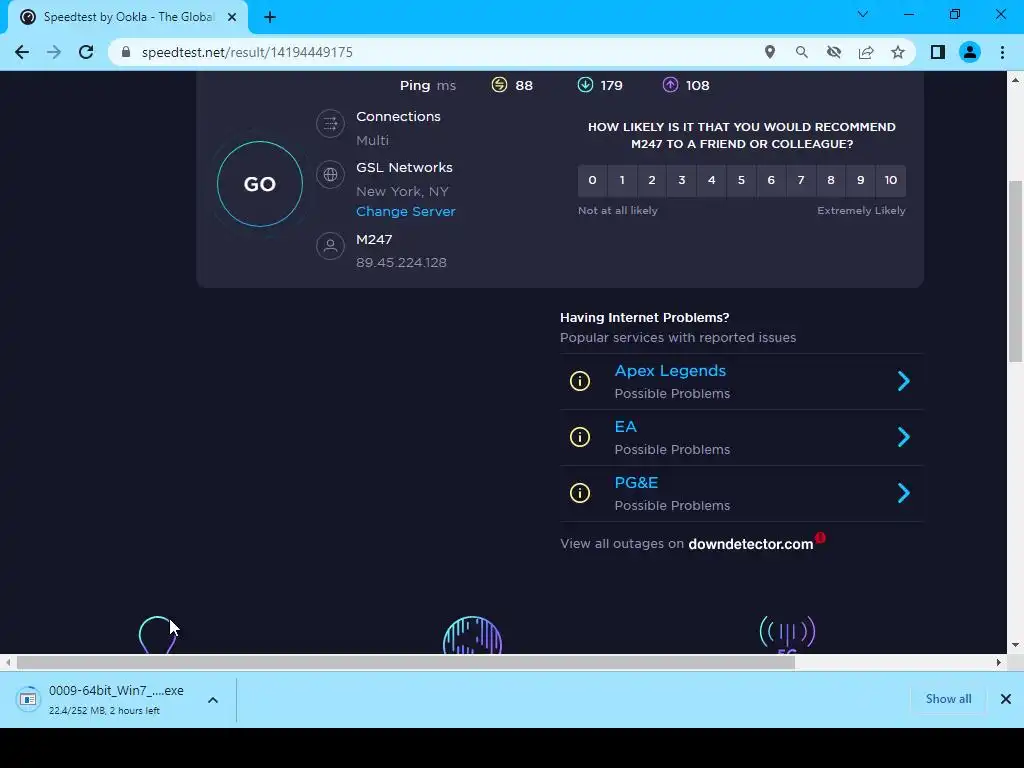
Task: Rate recommendation 1
Action: click(x=622, y=180)
